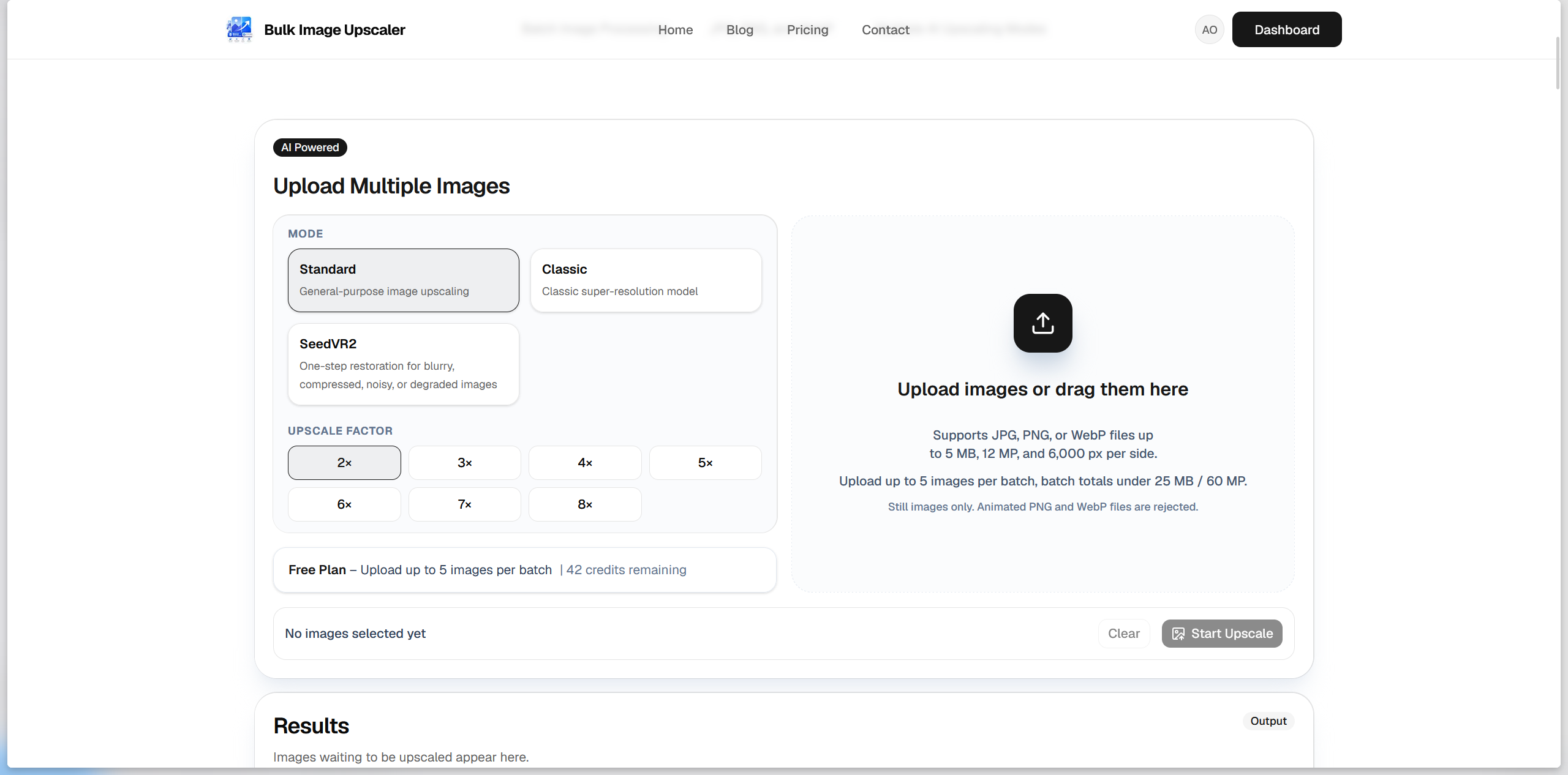Click the Bulk Image Upscaler brand name
Screen dimensions: 1568x775
[334, 29]
